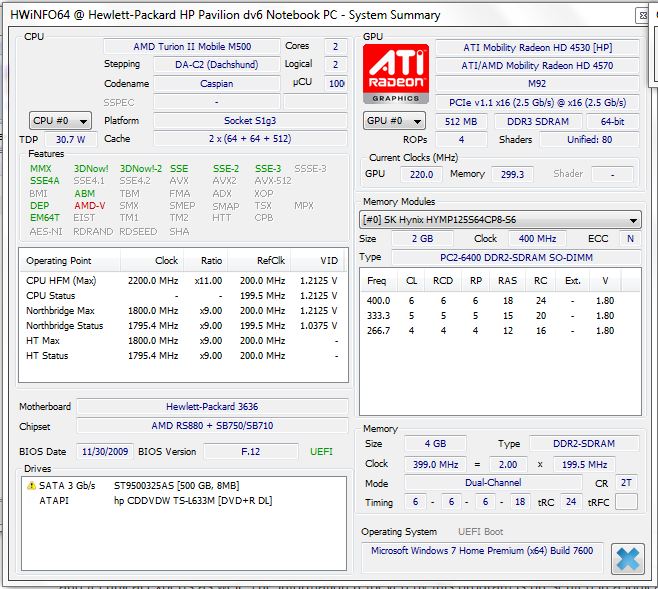The height and width of the screenshot is (589, 658).
Task: Open the CPU #0 selector dropdown
Action: click(x=60, y=121)
